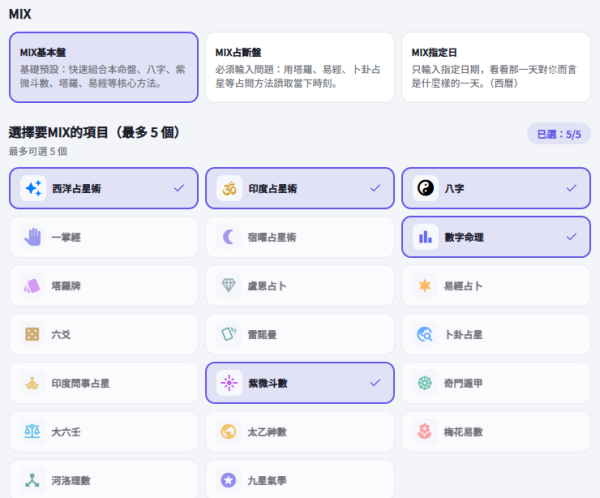Click the 雷諾曼 label text
This screenshot has height=498, width=600.
pos(262,335)
